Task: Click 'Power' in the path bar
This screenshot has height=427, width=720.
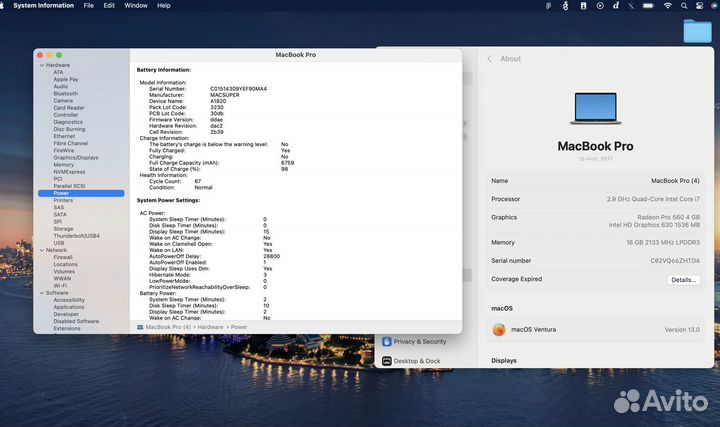Action: (x=239, y=327)
